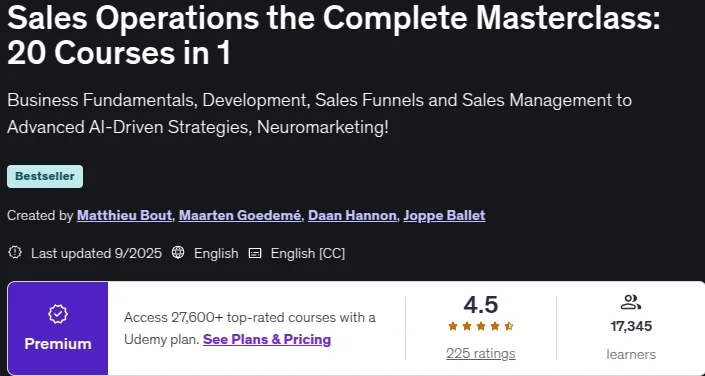
Task: Open Maarten Goedemé's instructor profile
Action: tap(240, 215)
